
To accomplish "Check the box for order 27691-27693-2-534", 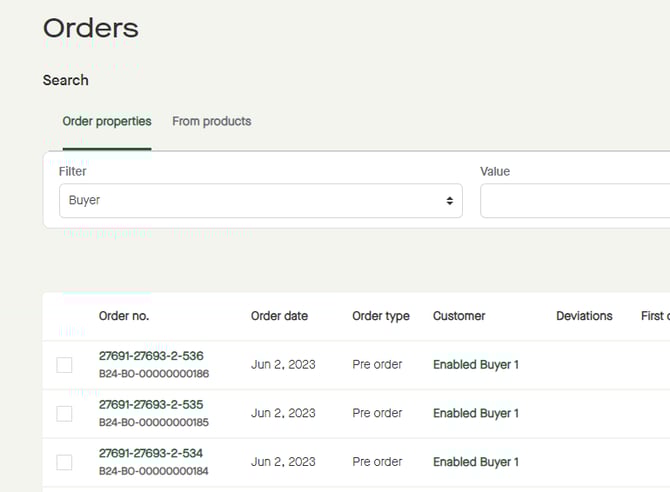I will click(x=64, y=462).
